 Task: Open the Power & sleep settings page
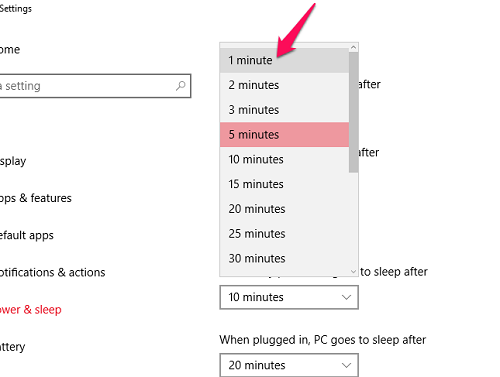pyautogui.click(x=31, y=310)
